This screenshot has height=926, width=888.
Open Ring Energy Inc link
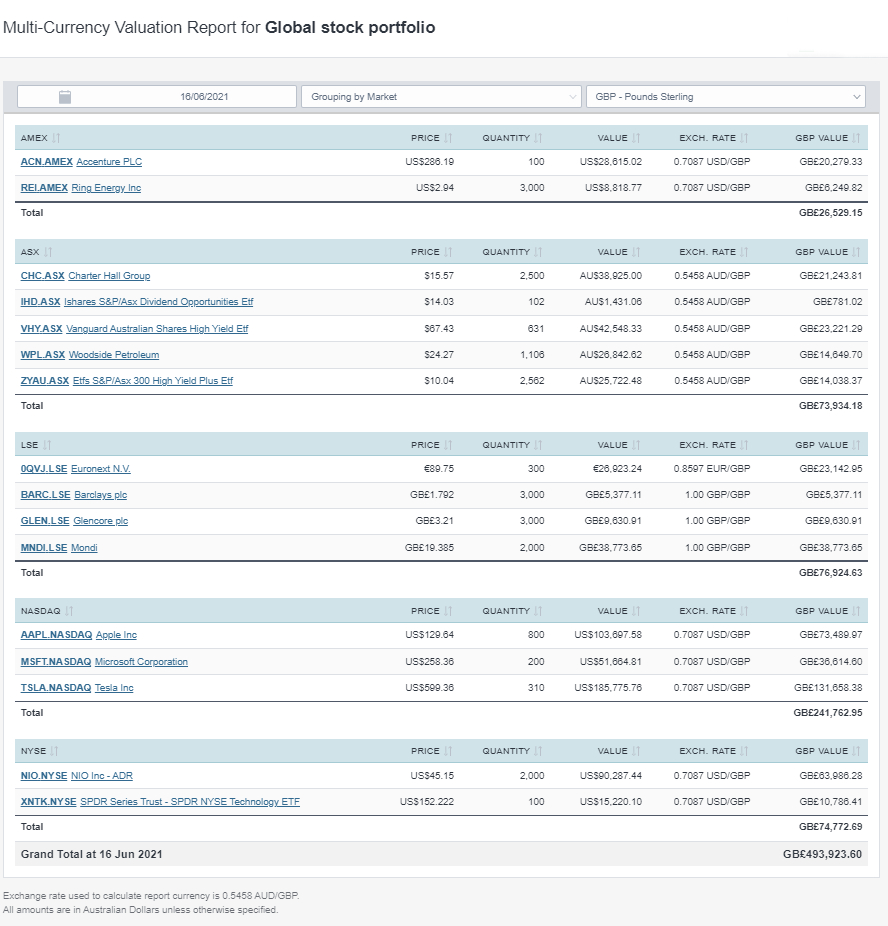[106, 188]
